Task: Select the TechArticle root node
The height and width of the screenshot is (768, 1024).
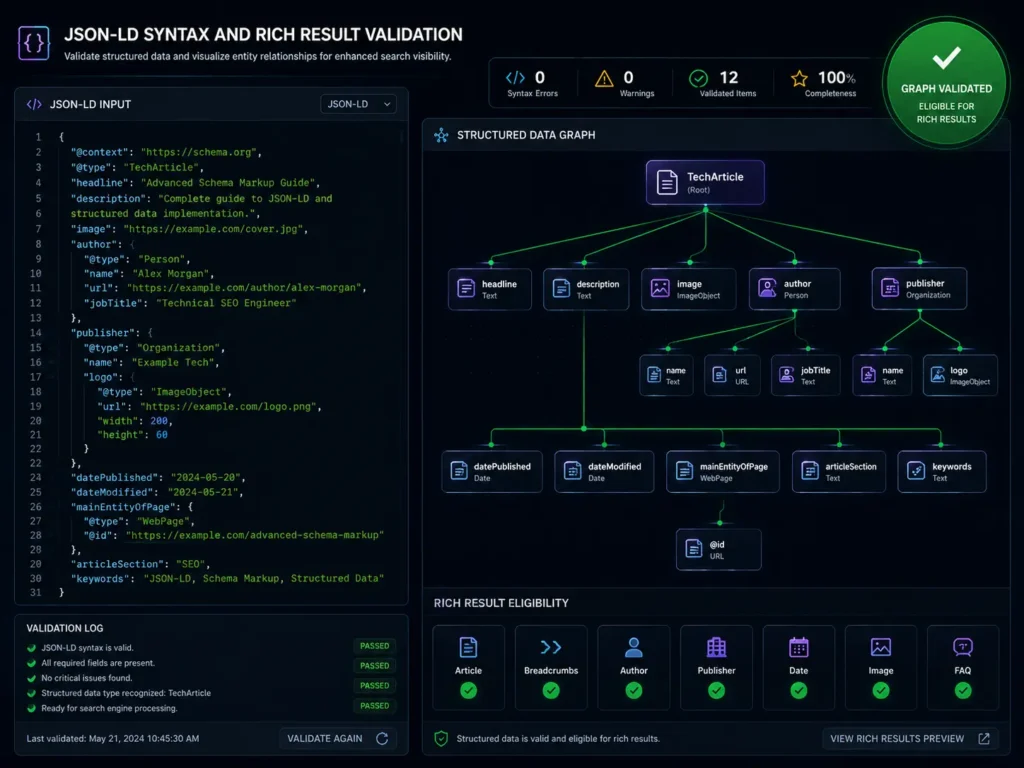Action: point(705,182)
